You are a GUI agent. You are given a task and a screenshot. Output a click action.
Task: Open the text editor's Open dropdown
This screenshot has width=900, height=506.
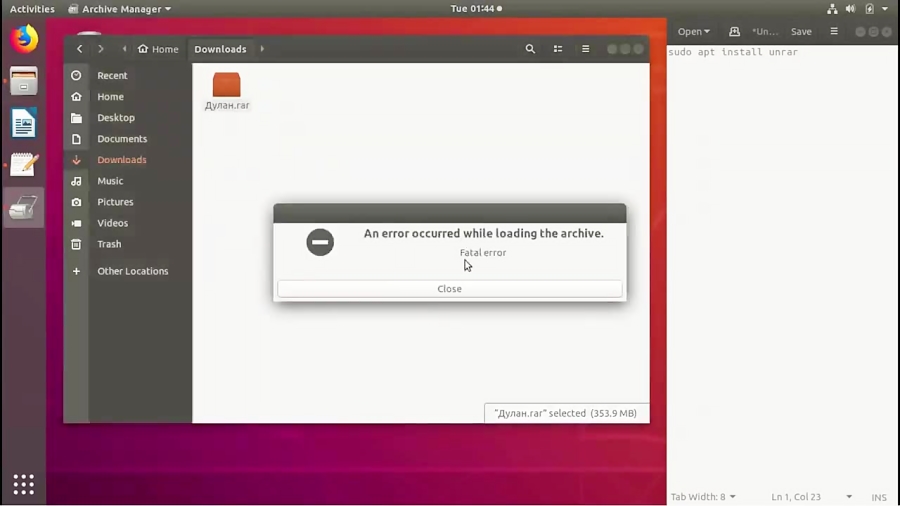[693, 32]
